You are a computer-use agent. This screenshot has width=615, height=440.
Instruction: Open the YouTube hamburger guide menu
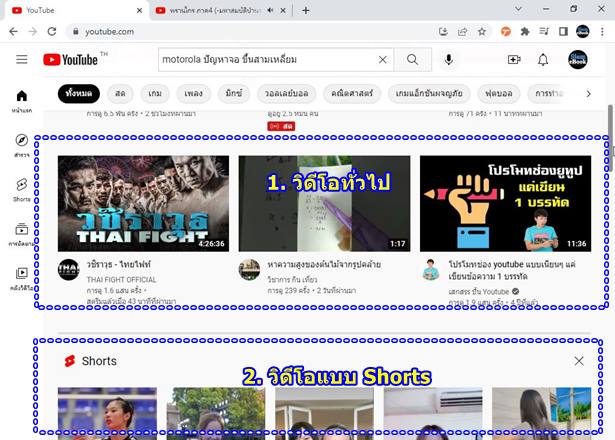(x=22, y=59)
